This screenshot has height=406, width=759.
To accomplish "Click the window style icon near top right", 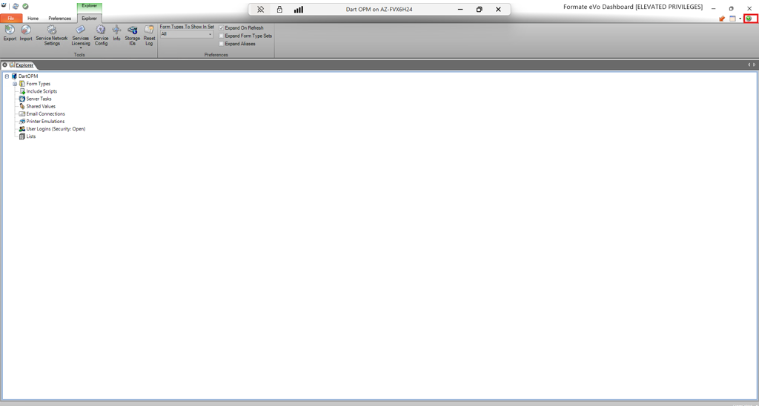I will [732, 18].
